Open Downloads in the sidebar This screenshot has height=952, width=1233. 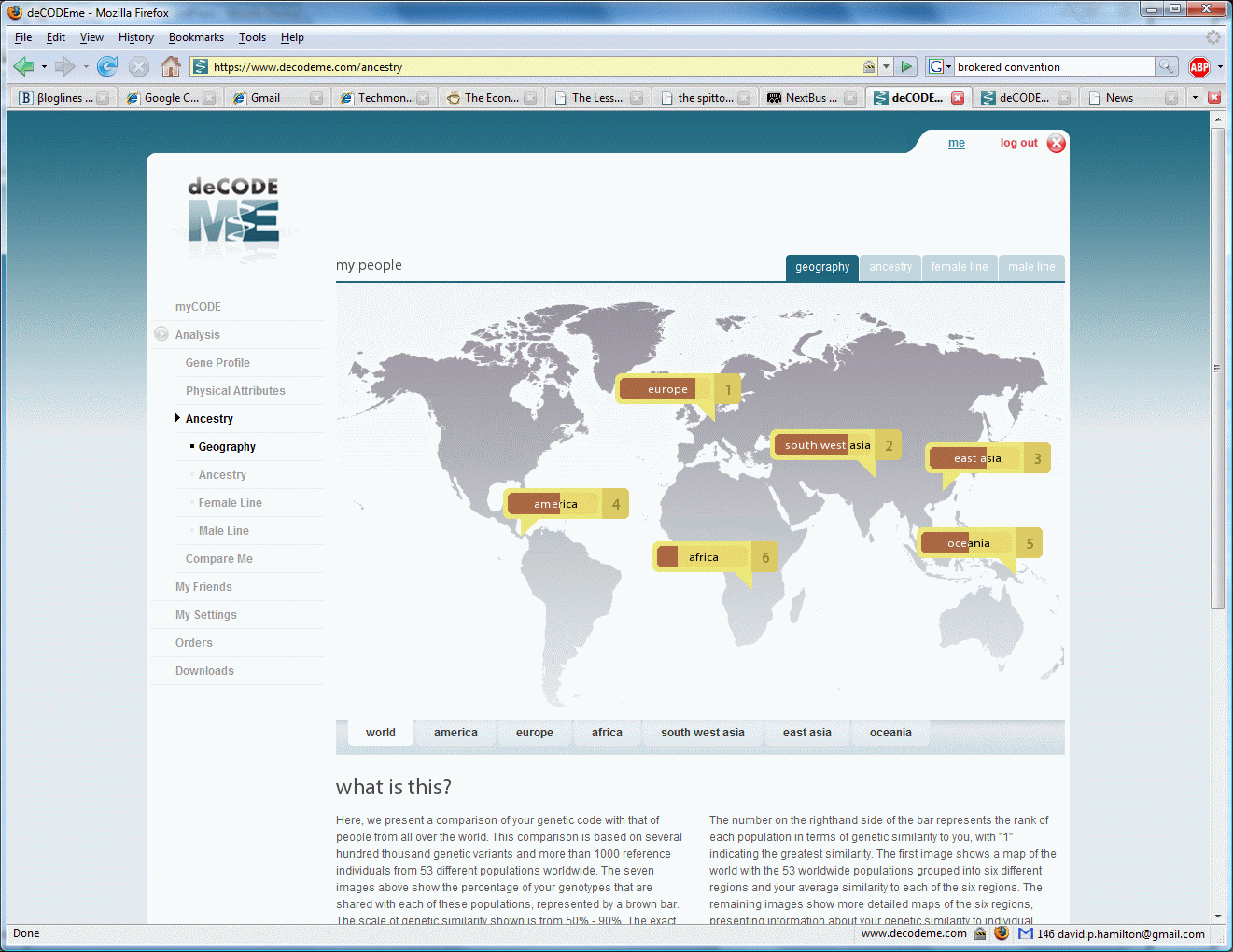(x=204, y=671)
